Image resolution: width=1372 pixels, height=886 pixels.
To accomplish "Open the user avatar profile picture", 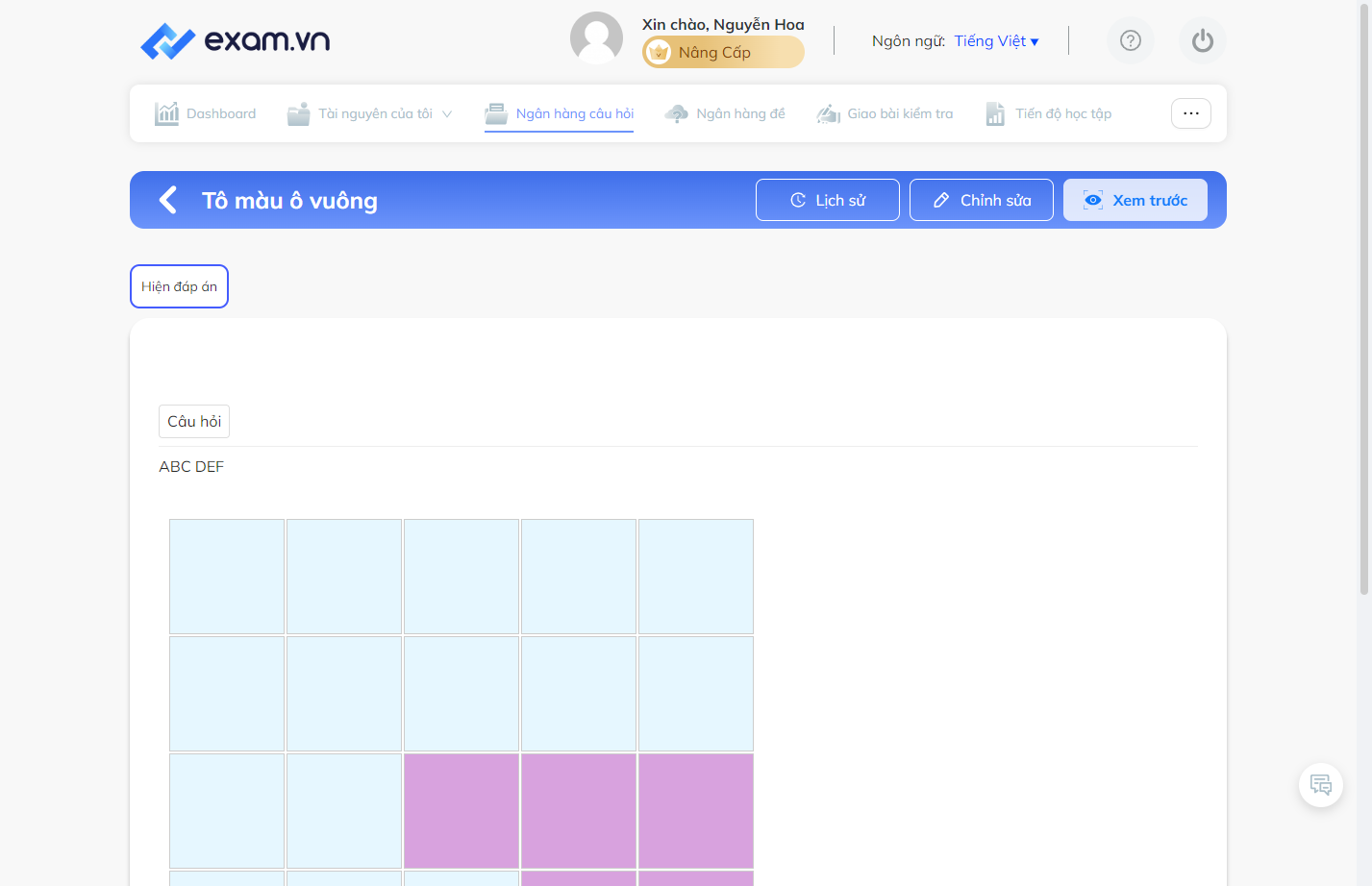I will click(x=596, y=38).
